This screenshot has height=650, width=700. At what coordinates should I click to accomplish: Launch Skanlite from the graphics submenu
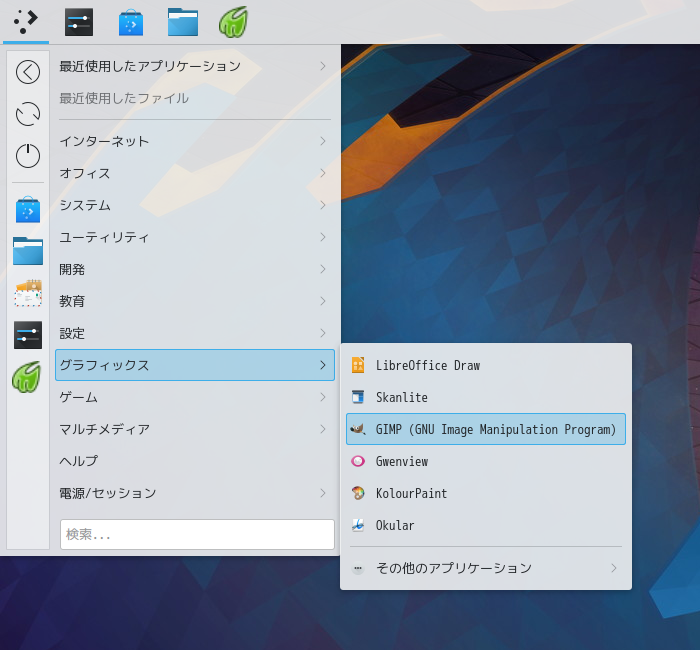(486, 397)
